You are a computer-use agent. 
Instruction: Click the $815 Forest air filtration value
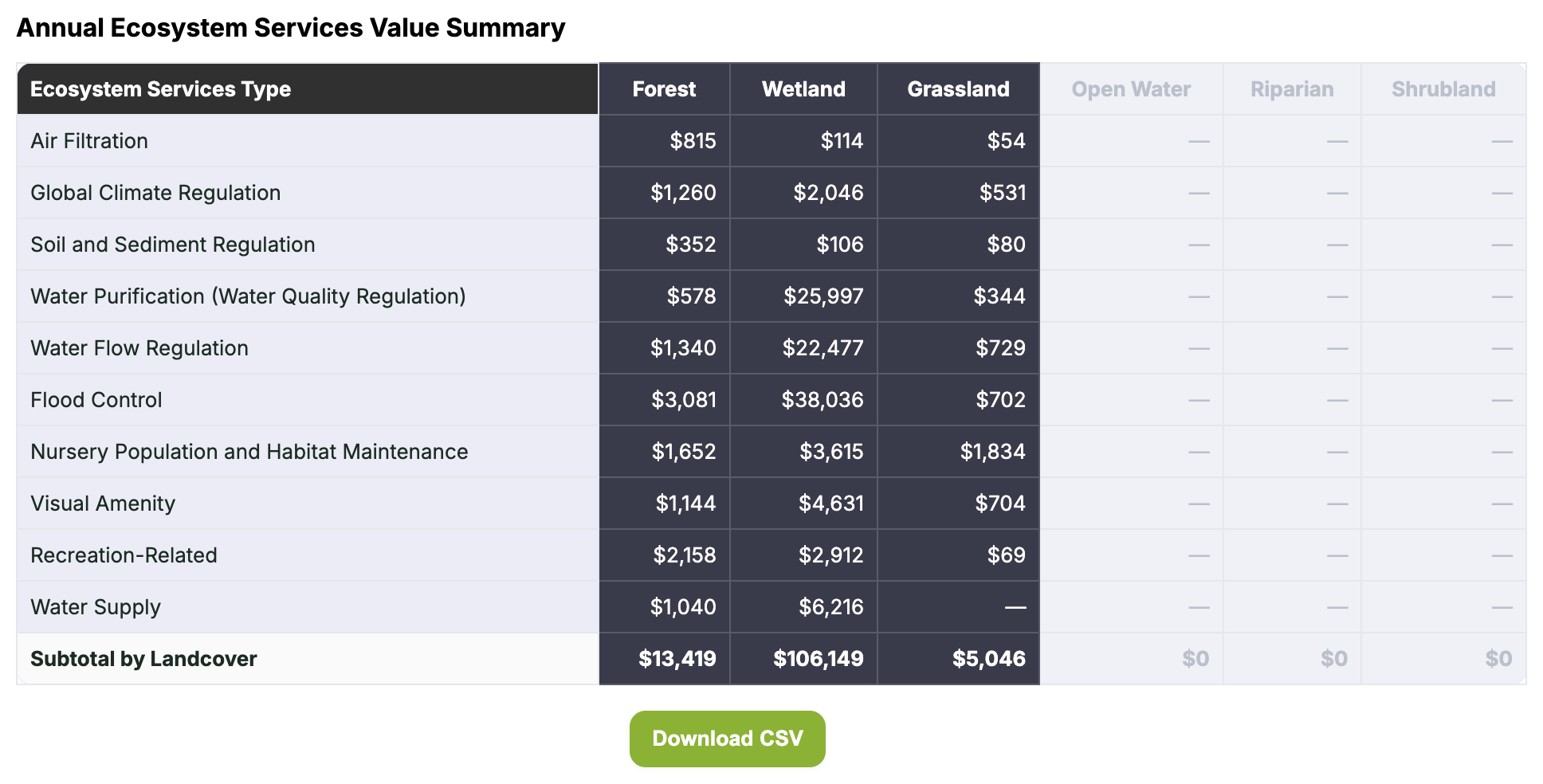coord(693,141)
